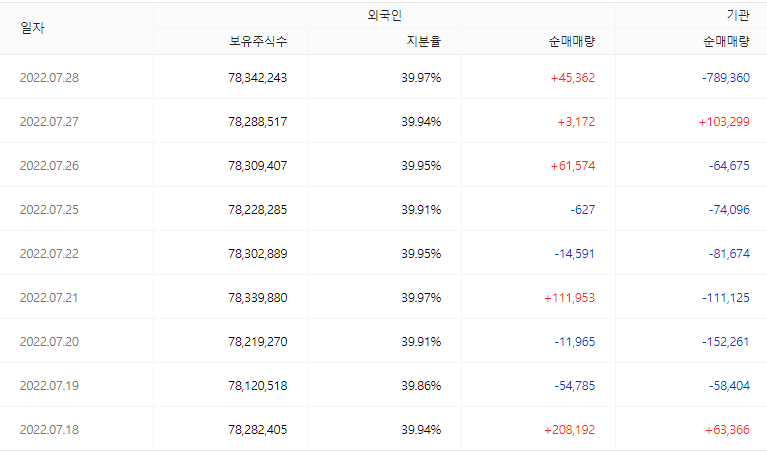This screenshot has width=767, height=453.
Task: Click foreign net volume +3,172
Action: (x=576, y=122)
